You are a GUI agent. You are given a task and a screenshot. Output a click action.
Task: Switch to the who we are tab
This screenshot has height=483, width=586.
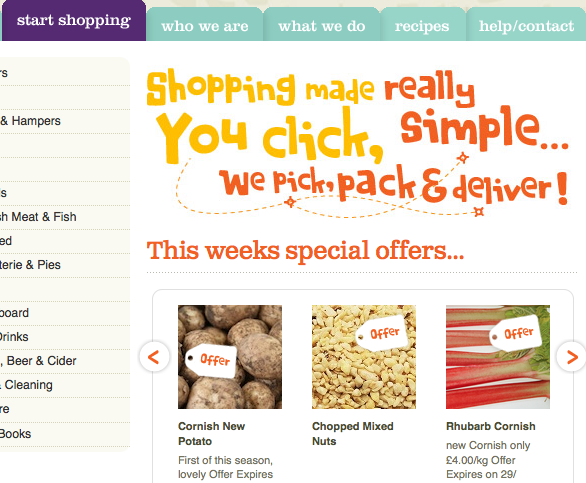coord(205,26)
